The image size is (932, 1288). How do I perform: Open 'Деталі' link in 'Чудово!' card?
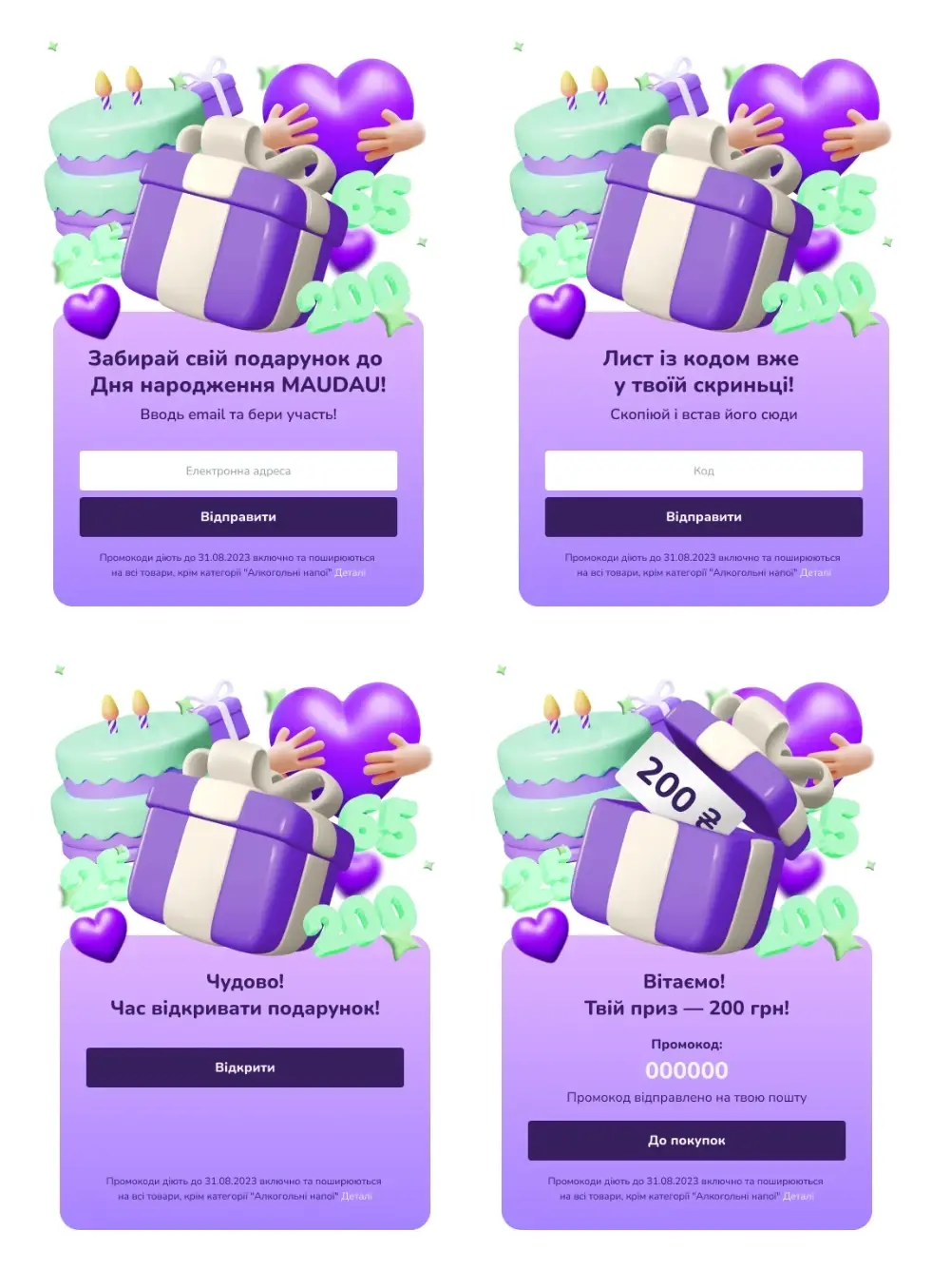(x=356, y=1197)
